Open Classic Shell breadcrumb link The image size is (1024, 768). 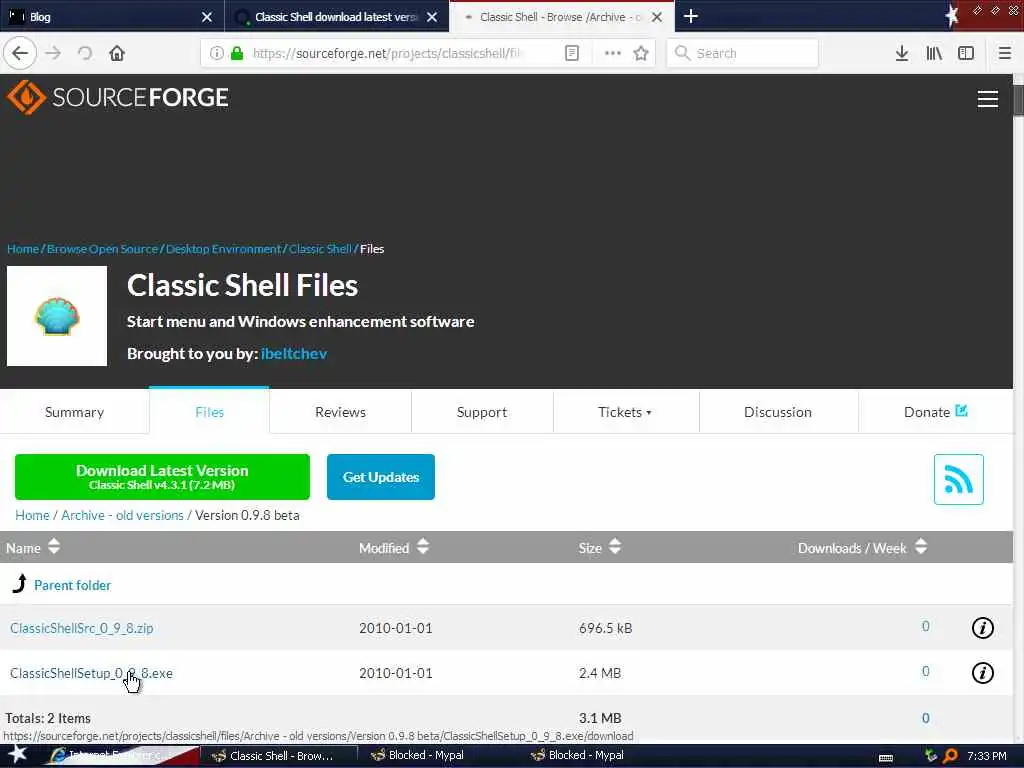pos(320,249)
